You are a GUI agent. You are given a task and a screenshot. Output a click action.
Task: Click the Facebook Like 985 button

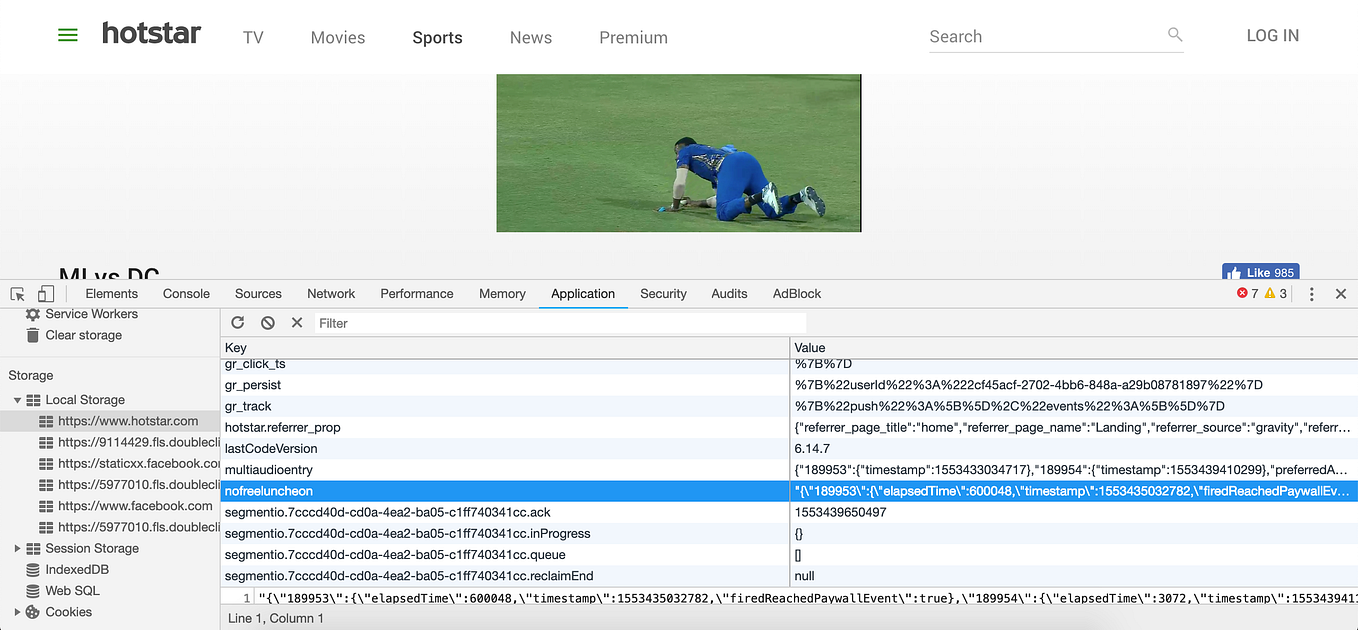pyautogui.click(x=1260, y=272)
